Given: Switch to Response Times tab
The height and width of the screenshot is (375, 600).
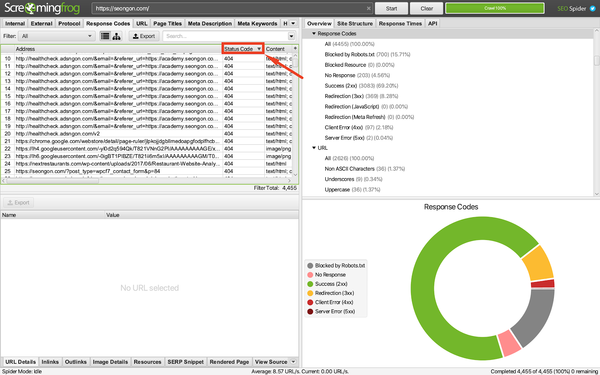Looking at the screenshot, I should coord(400,23).
